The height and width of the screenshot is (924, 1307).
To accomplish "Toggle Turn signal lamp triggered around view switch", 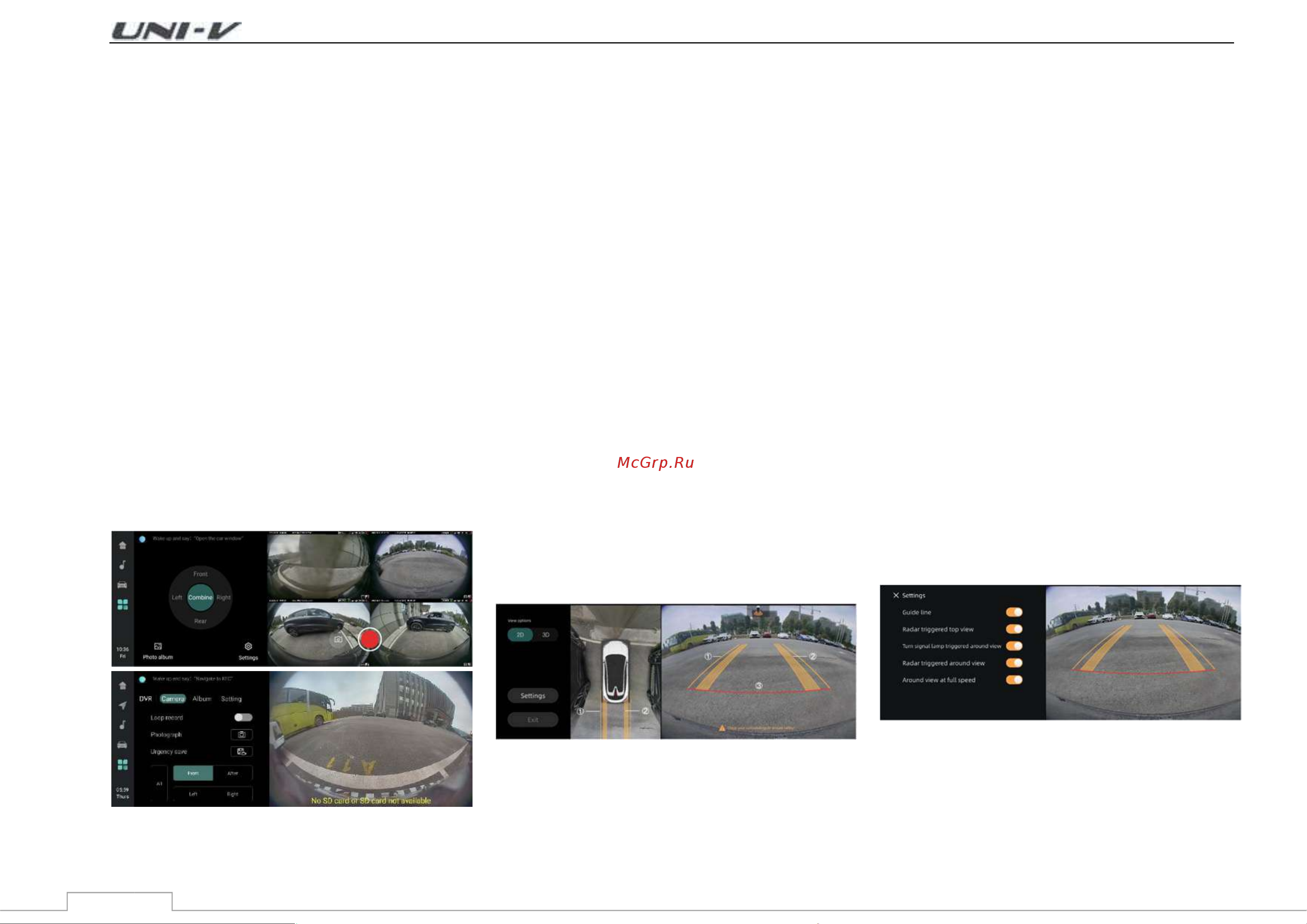I will tap(1014, 646).
